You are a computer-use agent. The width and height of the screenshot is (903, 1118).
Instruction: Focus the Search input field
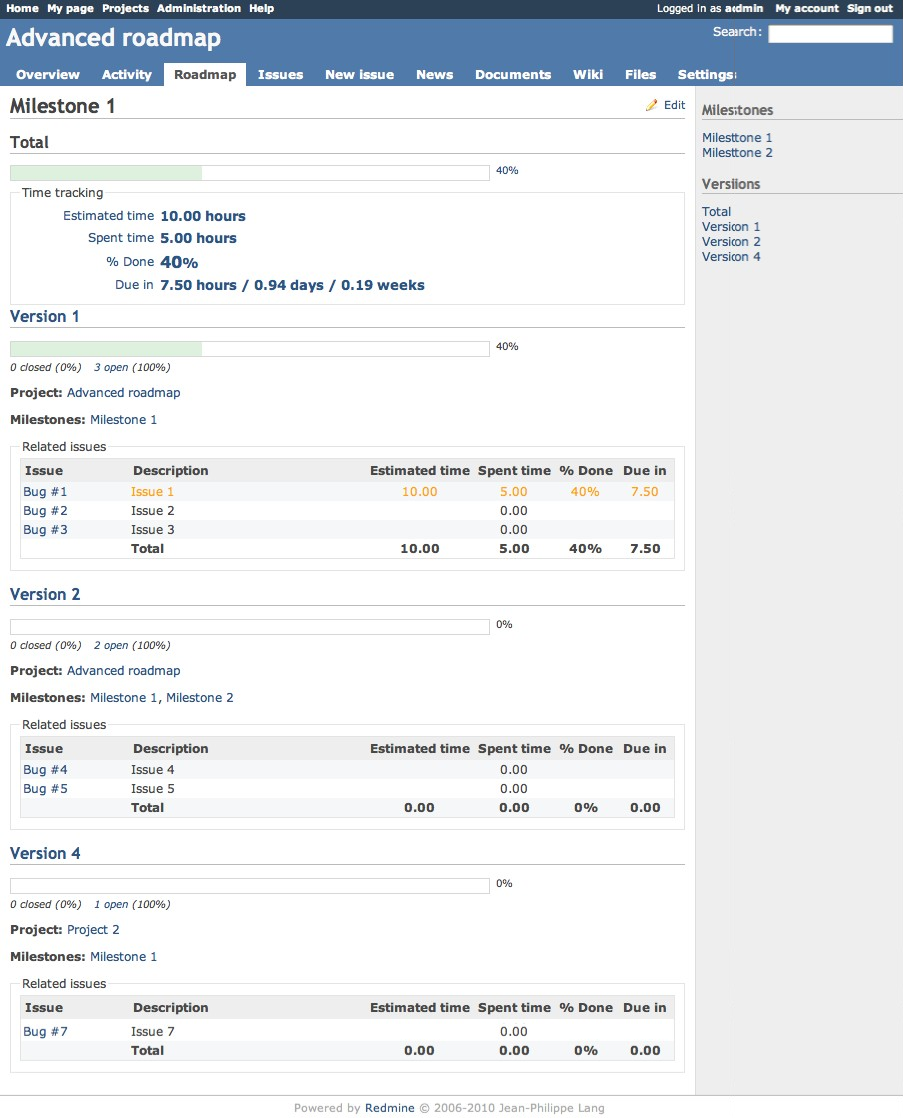tap(830, 34)
